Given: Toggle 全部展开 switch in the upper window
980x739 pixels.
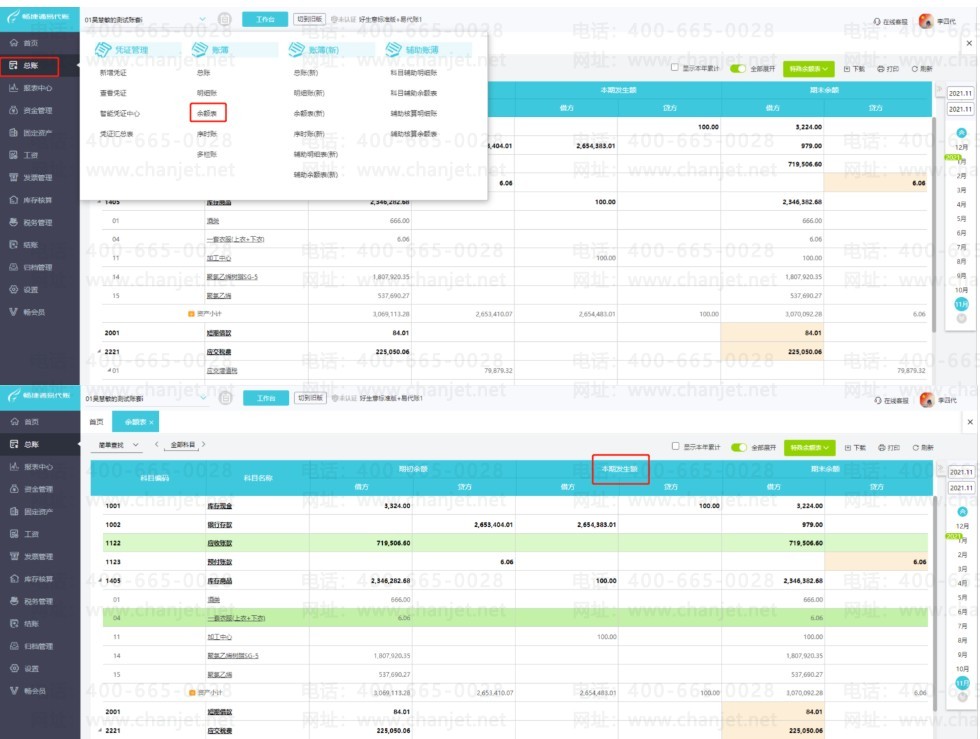Looking at the screenshot, I should click(738, 68).
